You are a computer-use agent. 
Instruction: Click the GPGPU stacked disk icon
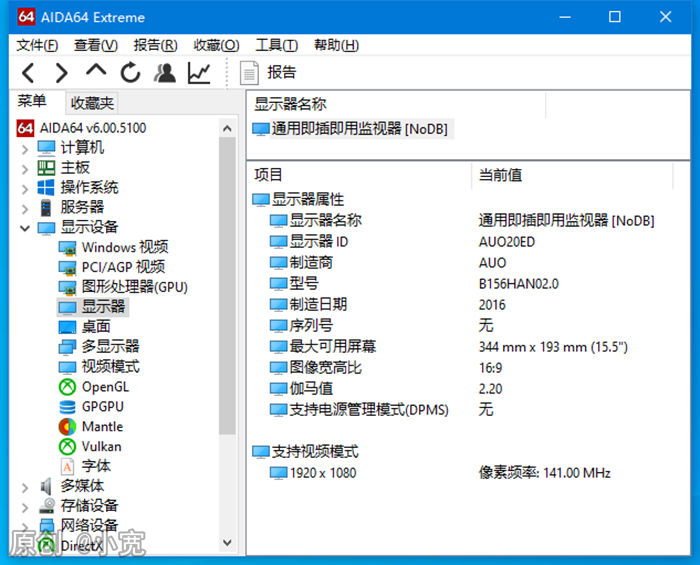point(67,407)
